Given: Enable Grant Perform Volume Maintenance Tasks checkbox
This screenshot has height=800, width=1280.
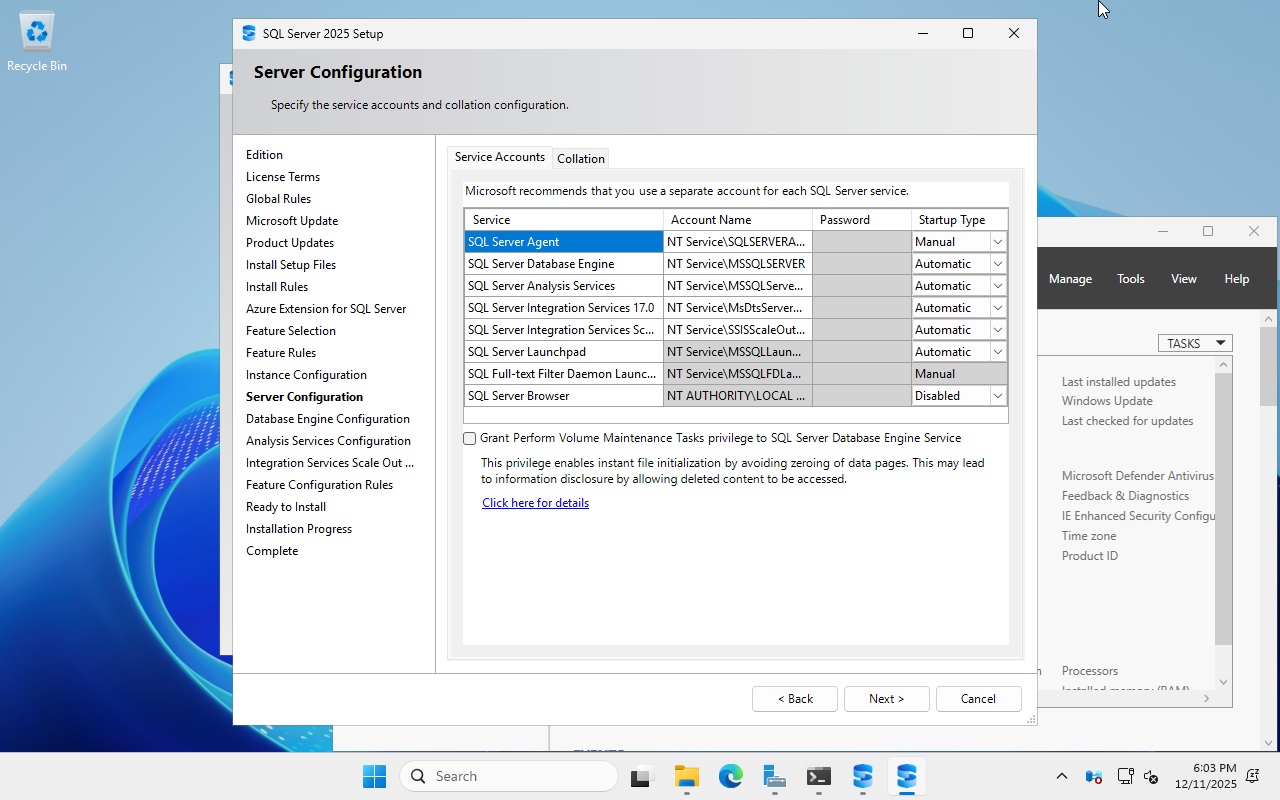Looking at the screenshot, I should (x=470, y=438).
